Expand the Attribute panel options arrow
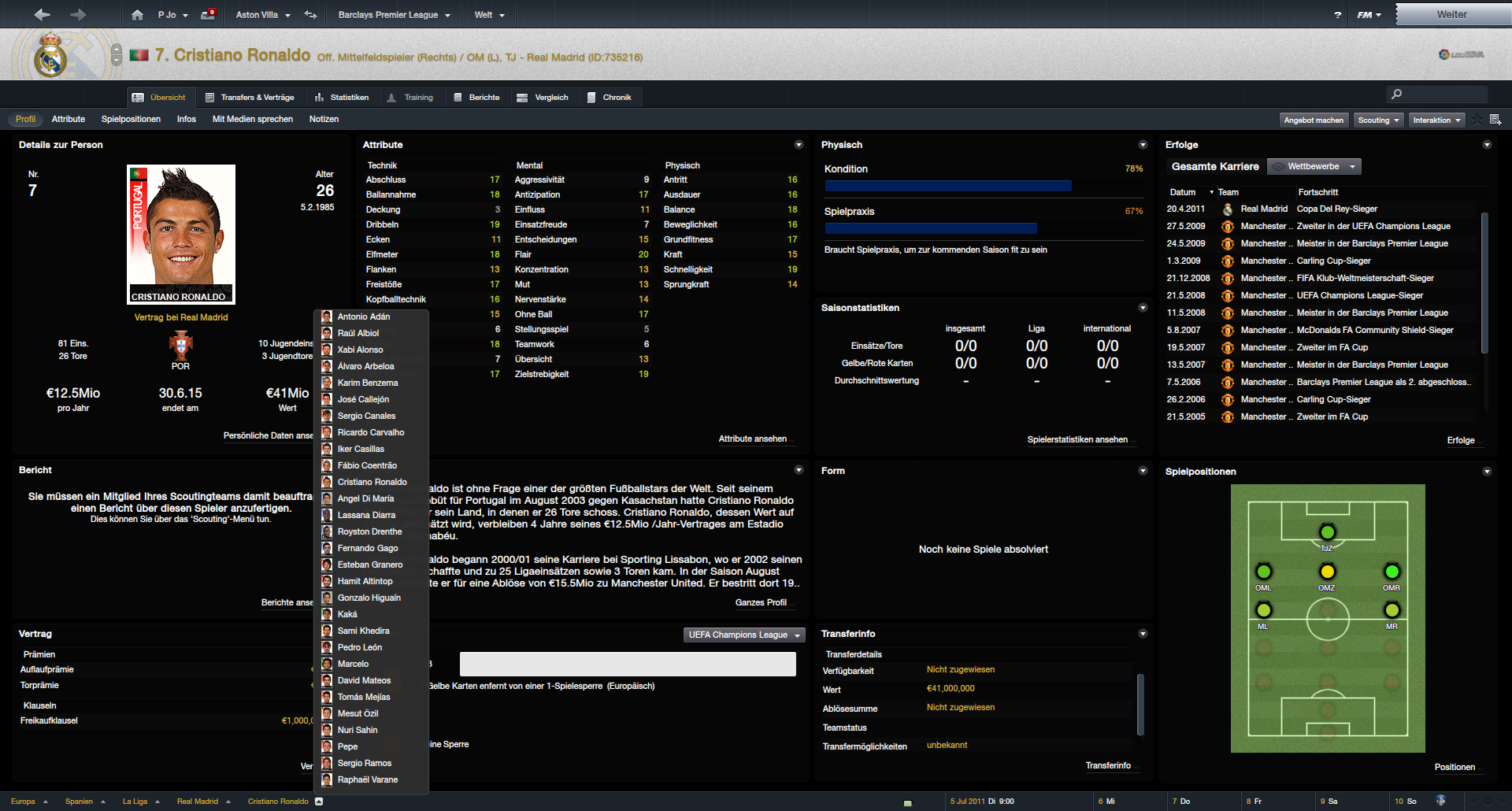 (x=799, y=145)
